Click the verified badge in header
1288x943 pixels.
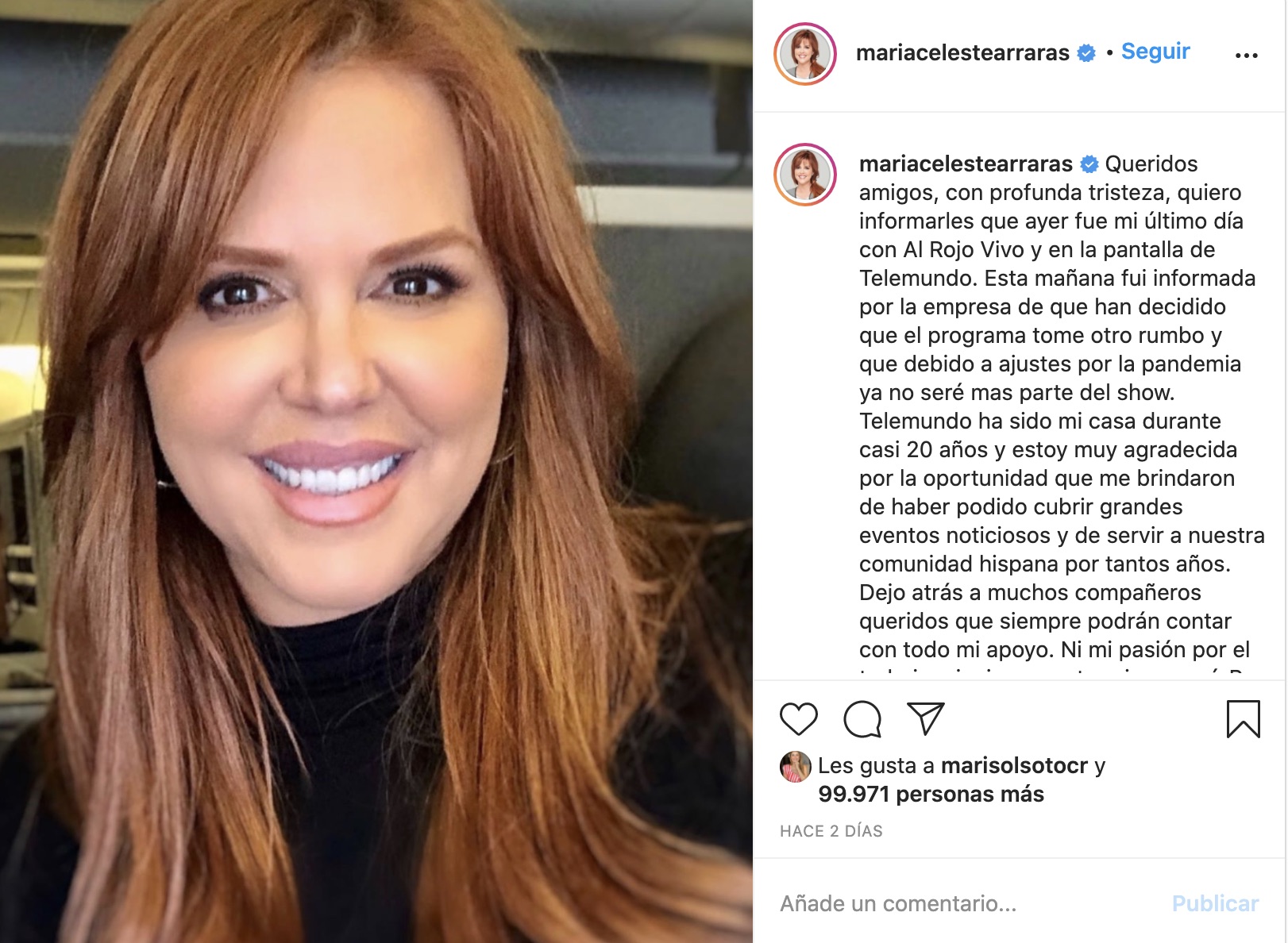point(1086,53)
